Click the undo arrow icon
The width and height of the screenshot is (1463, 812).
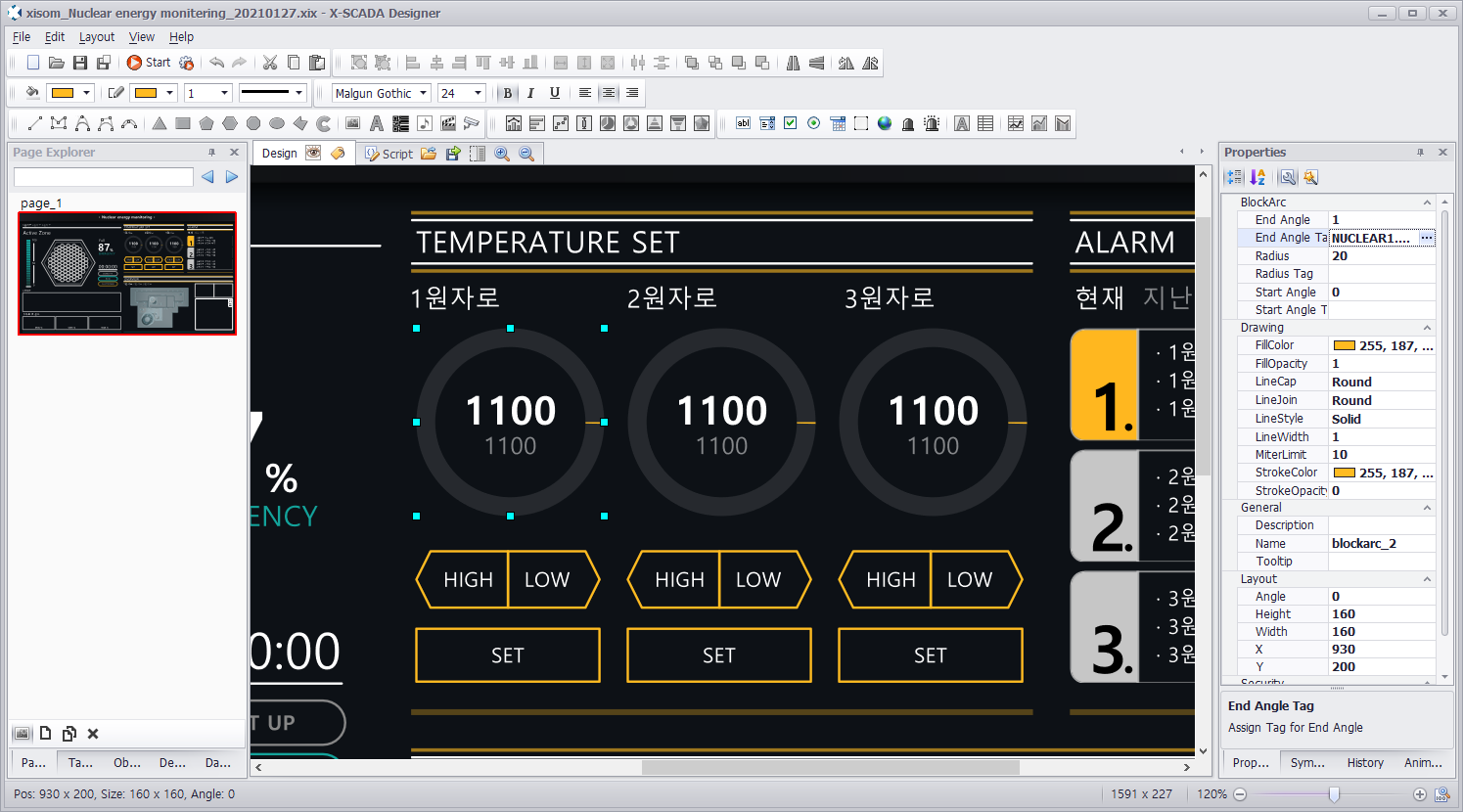pyautogui.click(x=216, y=63)
